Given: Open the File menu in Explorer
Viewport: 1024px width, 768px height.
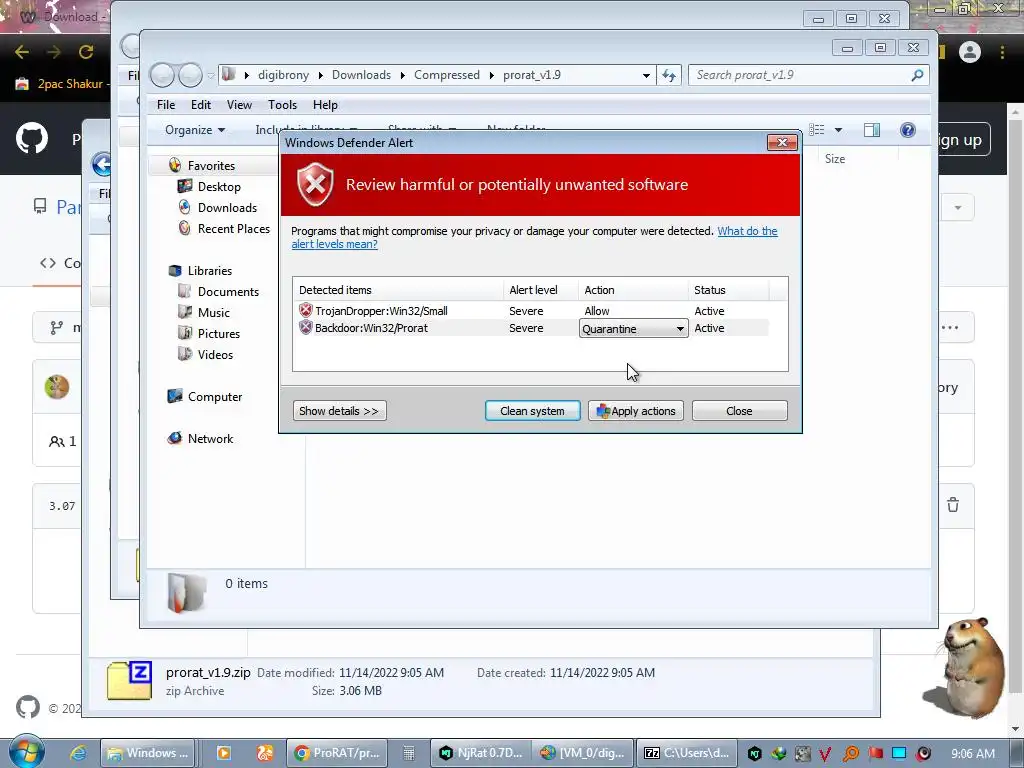Looking at the screenshot, I should click(x=166, y=104).
